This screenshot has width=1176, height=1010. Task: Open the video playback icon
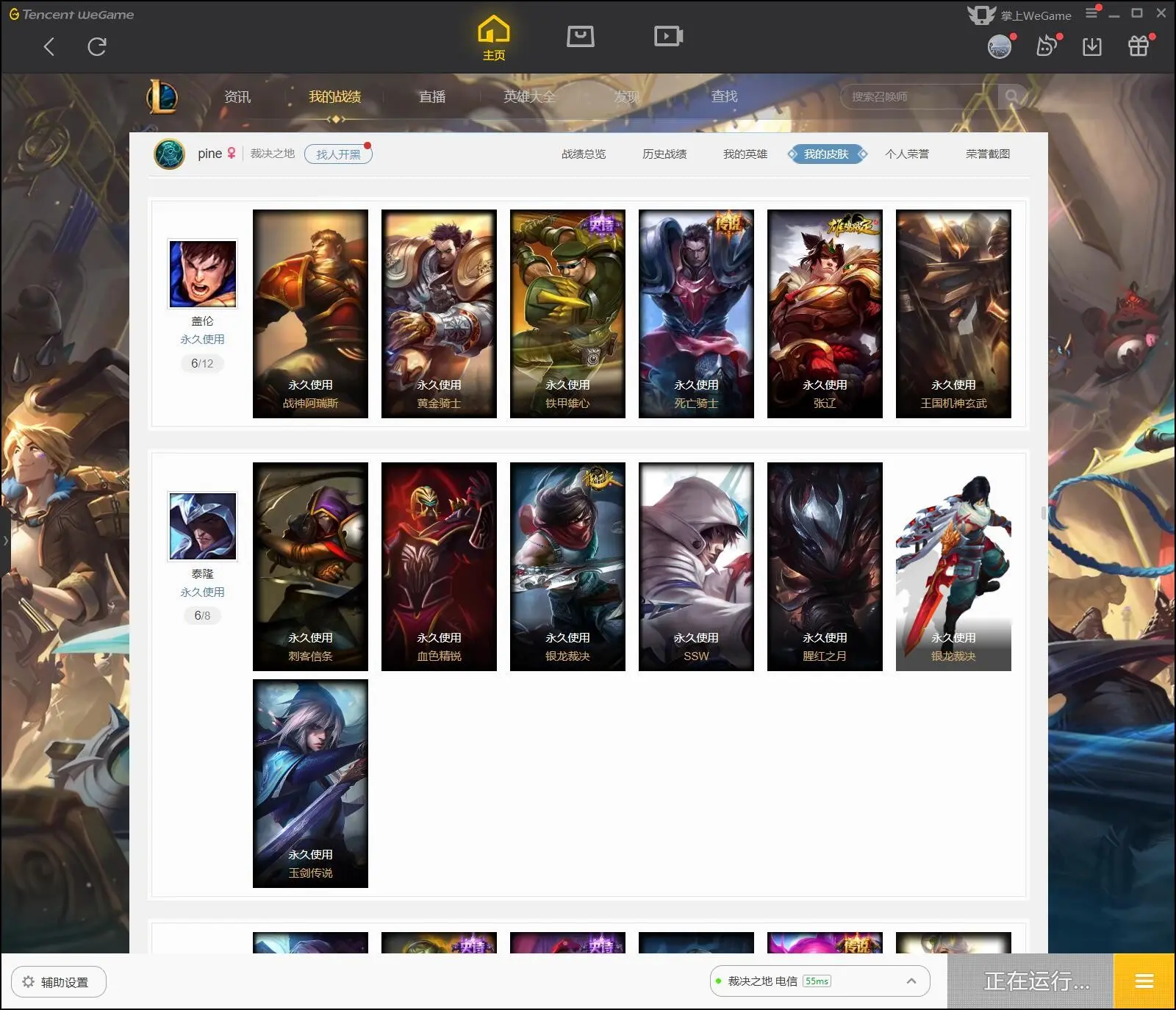point(668,36)
